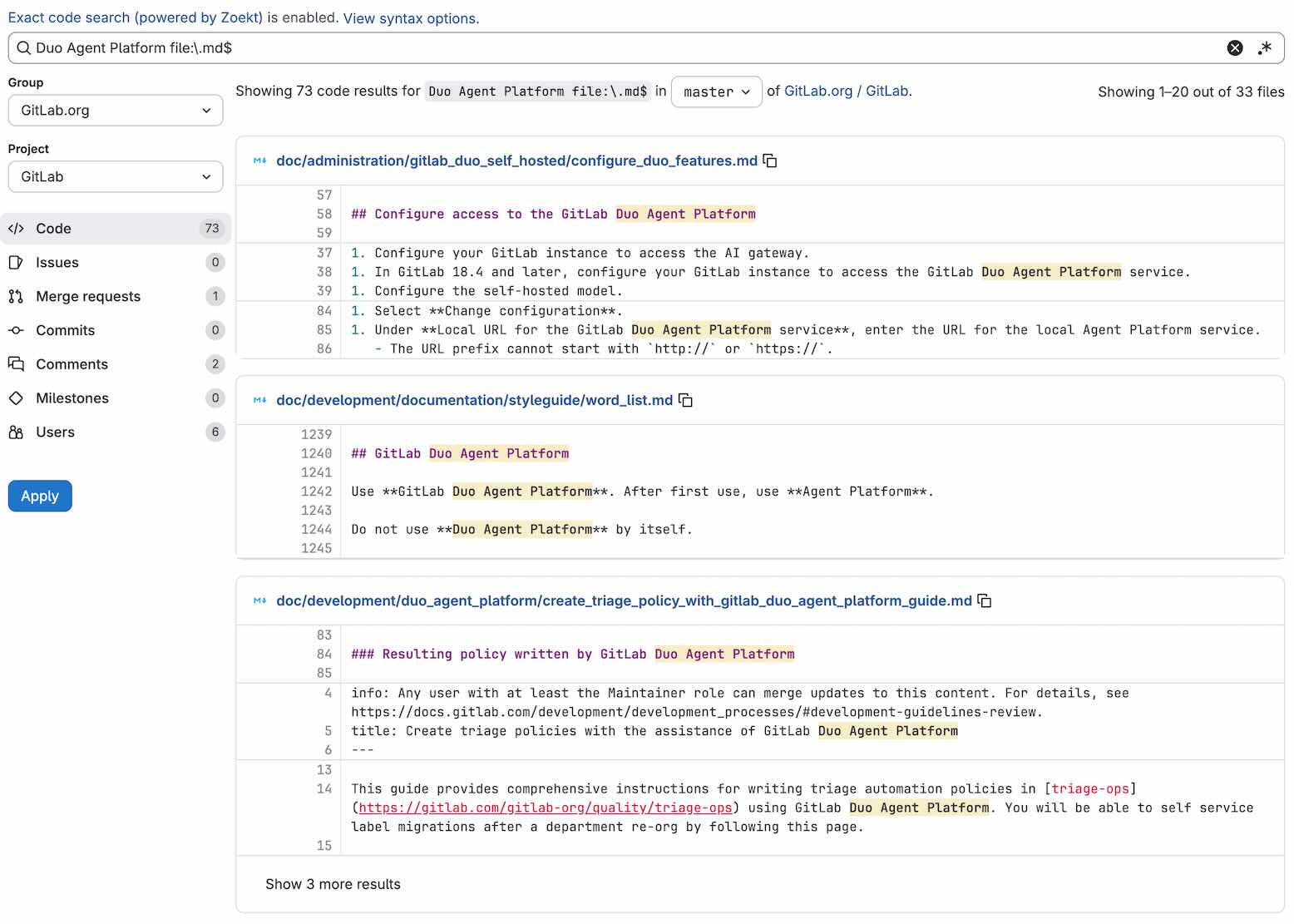The image size is (1294, 924).
Task: Toggle regular expression search mode
Action: pyautogui.click(x=1265, y=47)
